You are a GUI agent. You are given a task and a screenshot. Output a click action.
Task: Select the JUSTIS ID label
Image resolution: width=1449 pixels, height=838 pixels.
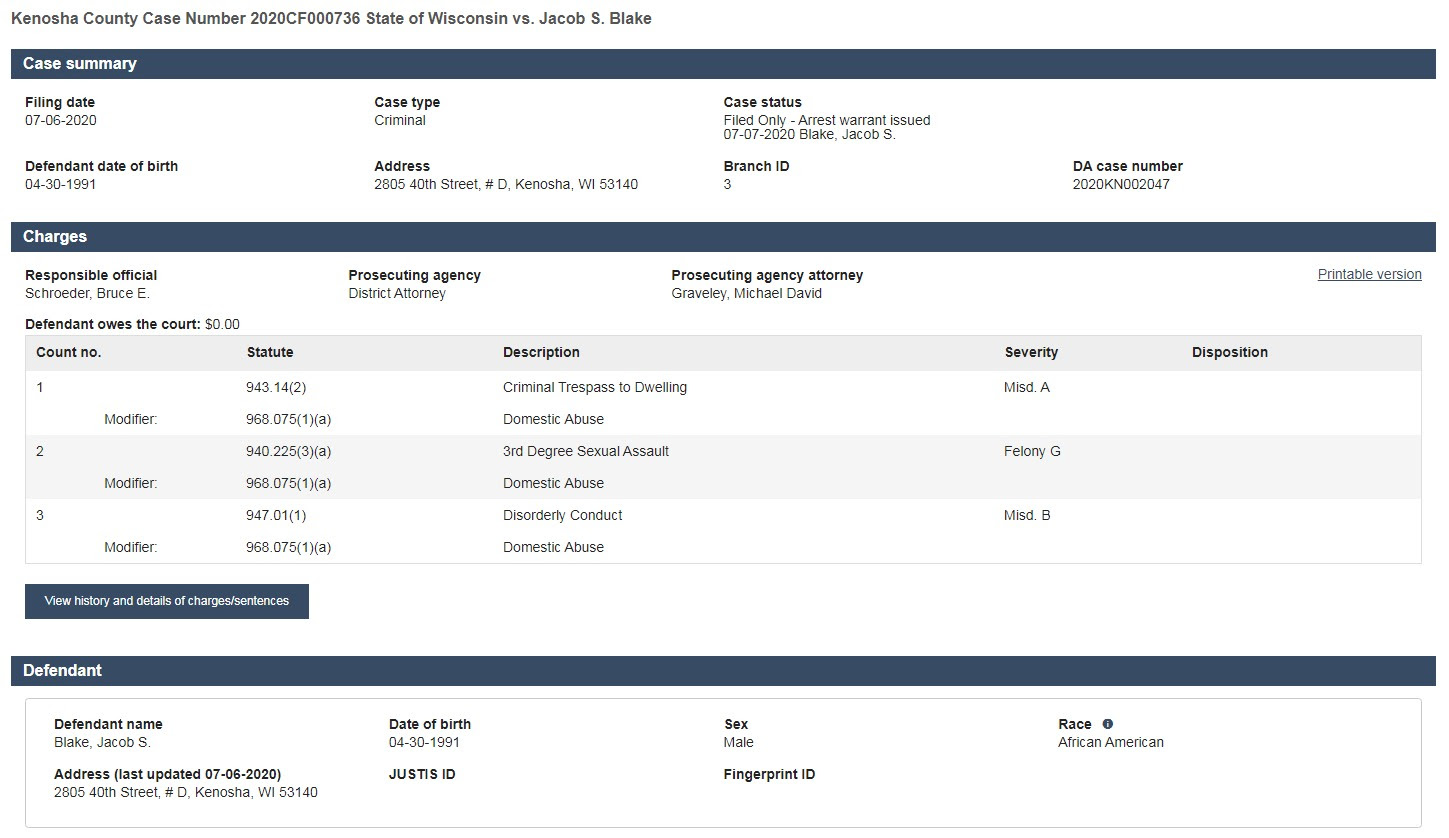422,775
